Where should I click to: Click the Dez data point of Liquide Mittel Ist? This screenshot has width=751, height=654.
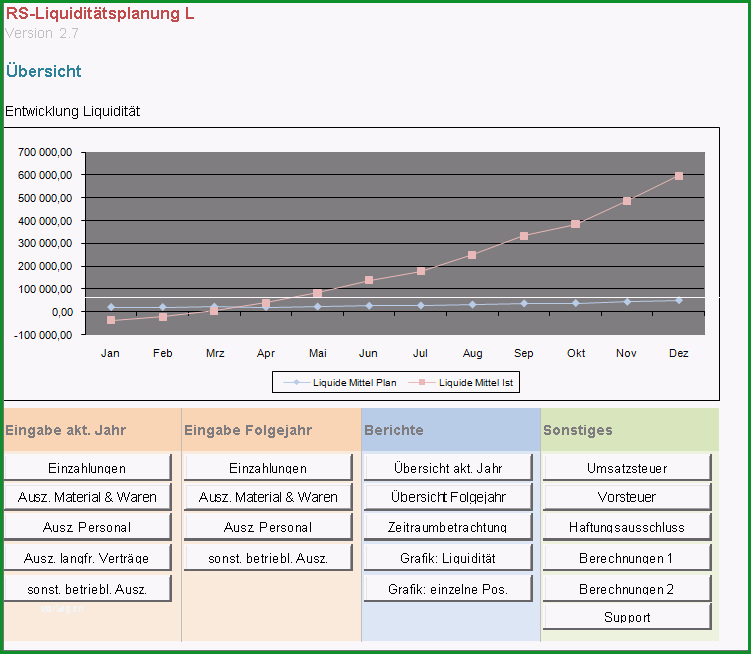click(679, 176)
